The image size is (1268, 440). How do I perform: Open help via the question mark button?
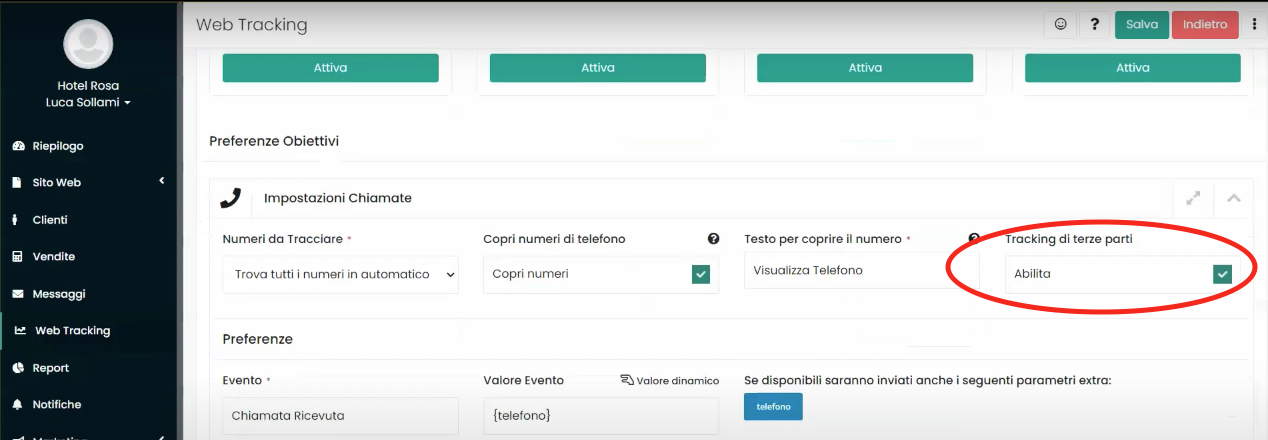1095,24
